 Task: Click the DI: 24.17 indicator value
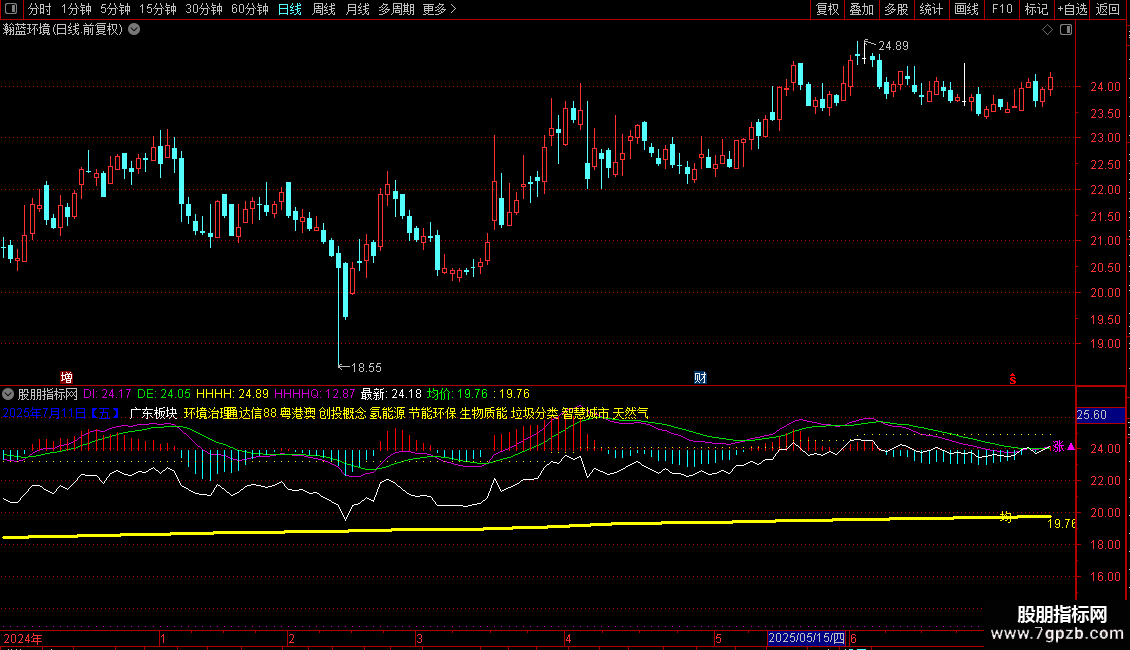pos(107,394)
